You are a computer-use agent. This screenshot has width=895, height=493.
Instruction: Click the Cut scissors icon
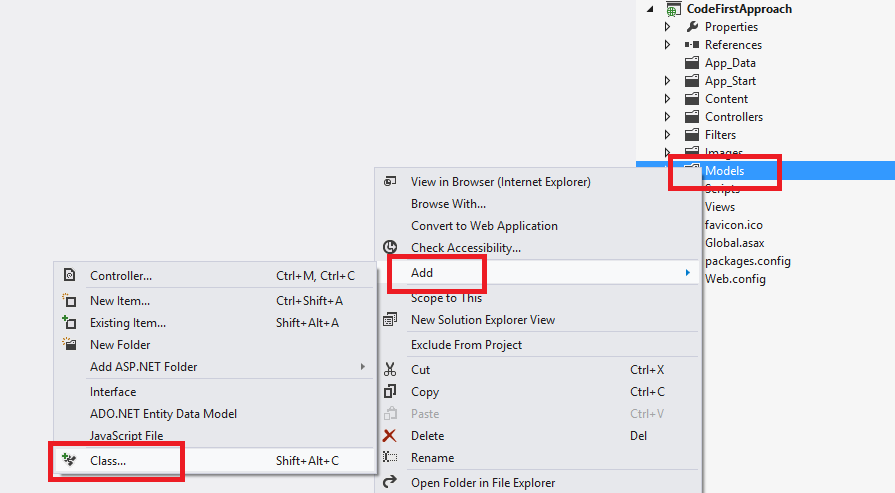(x=390, y=370)
